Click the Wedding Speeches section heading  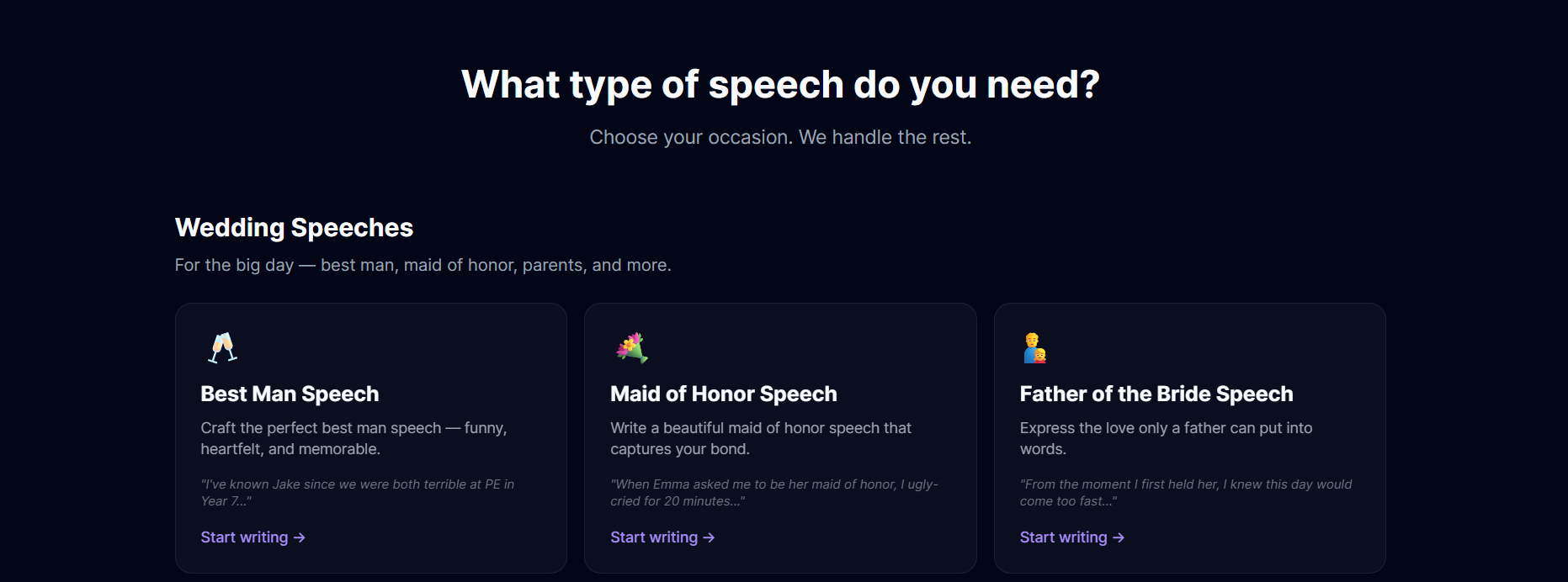pyautogui.click(x=293, y=227)
